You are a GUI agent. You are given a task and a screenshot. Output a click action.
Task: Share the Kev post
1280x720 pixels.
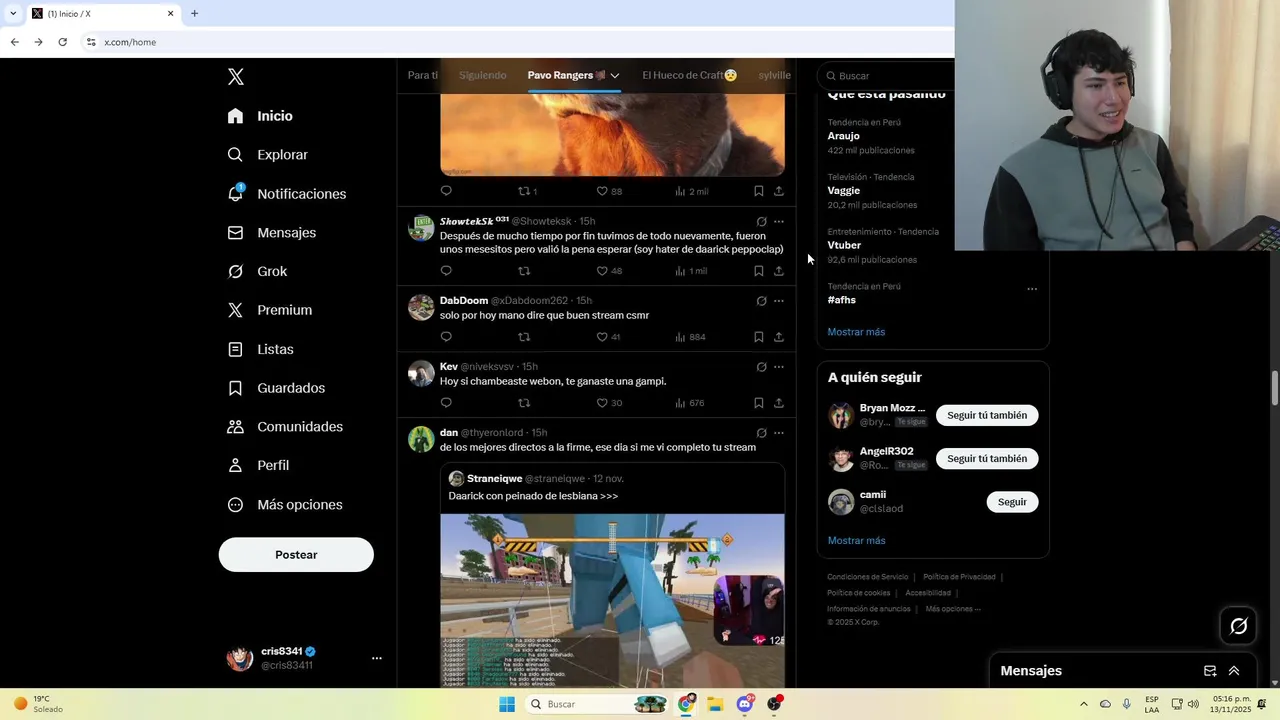pyautogui.click(x=779, y=403)
